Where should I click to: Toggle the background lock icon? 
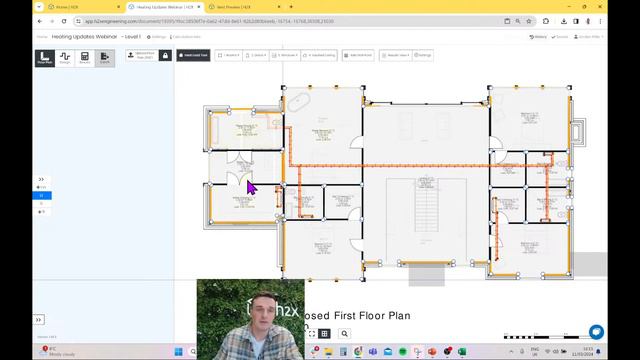tap(165, 55)
